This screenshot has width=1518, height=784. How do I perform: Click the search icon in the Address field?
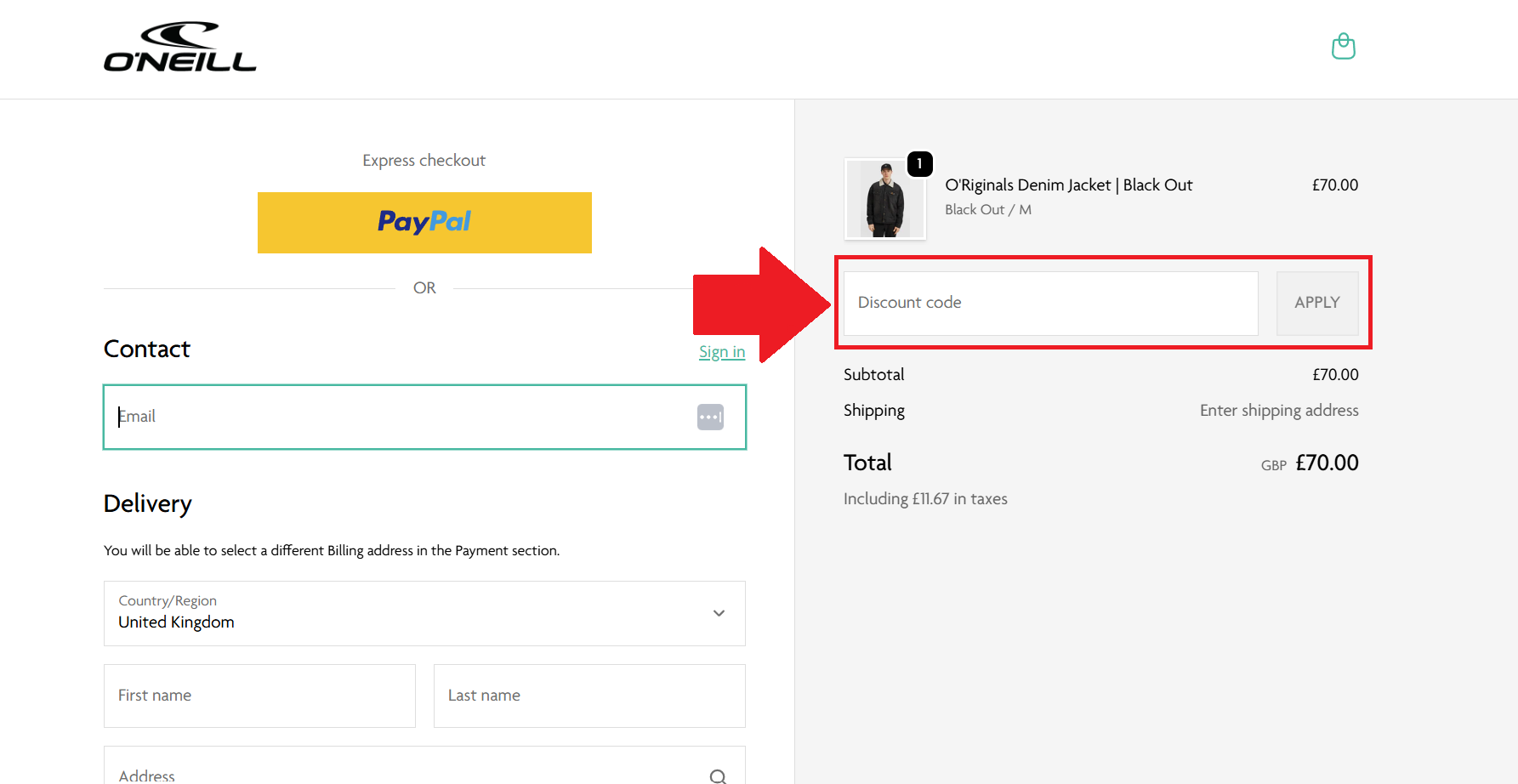[718, 775]
